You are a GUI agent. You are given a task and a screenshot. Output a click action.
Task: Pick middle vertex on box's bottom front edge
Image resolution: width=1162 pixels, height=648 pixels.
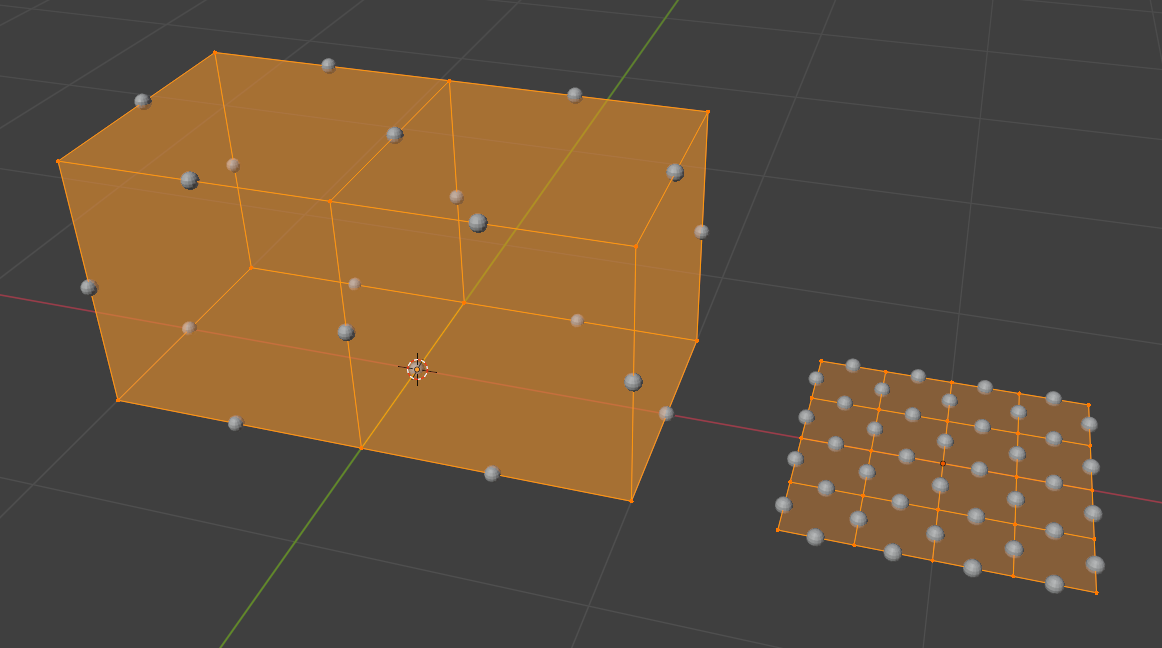pyautogui.click(x=361, y=448)
